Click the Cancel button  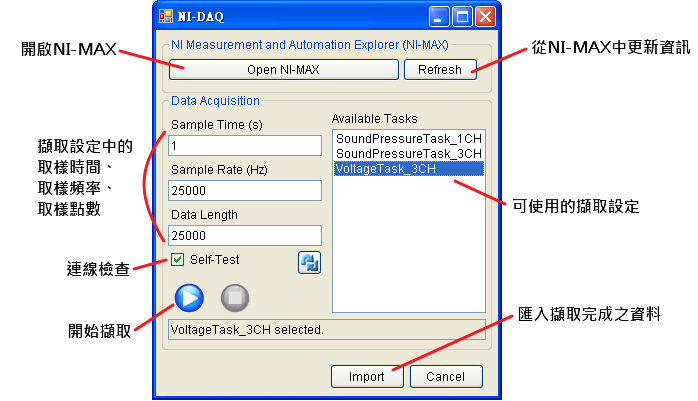[x=446, y=377]
